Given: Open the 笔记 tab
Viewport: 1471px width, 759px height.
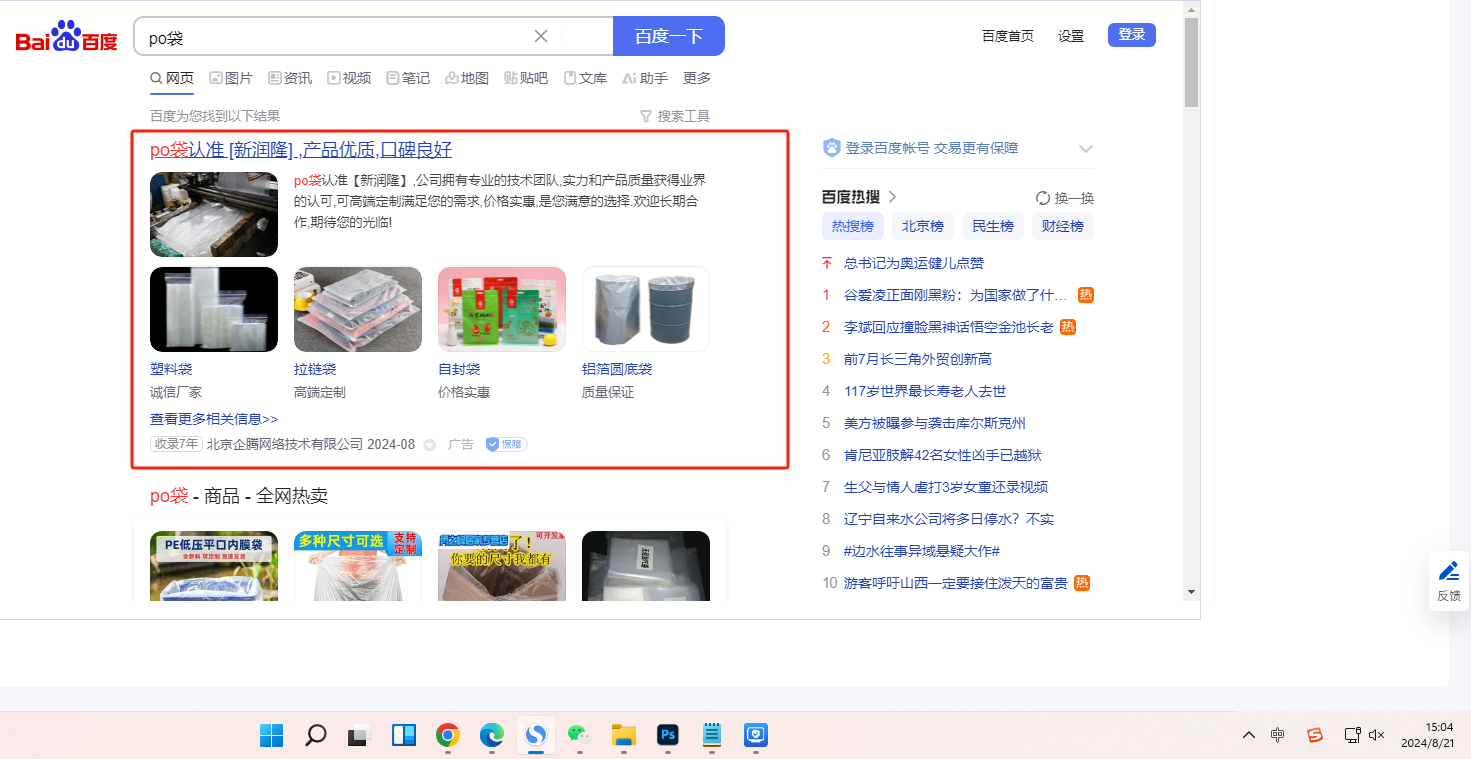Looking at the screenshot, I should [x=408, y=78].
